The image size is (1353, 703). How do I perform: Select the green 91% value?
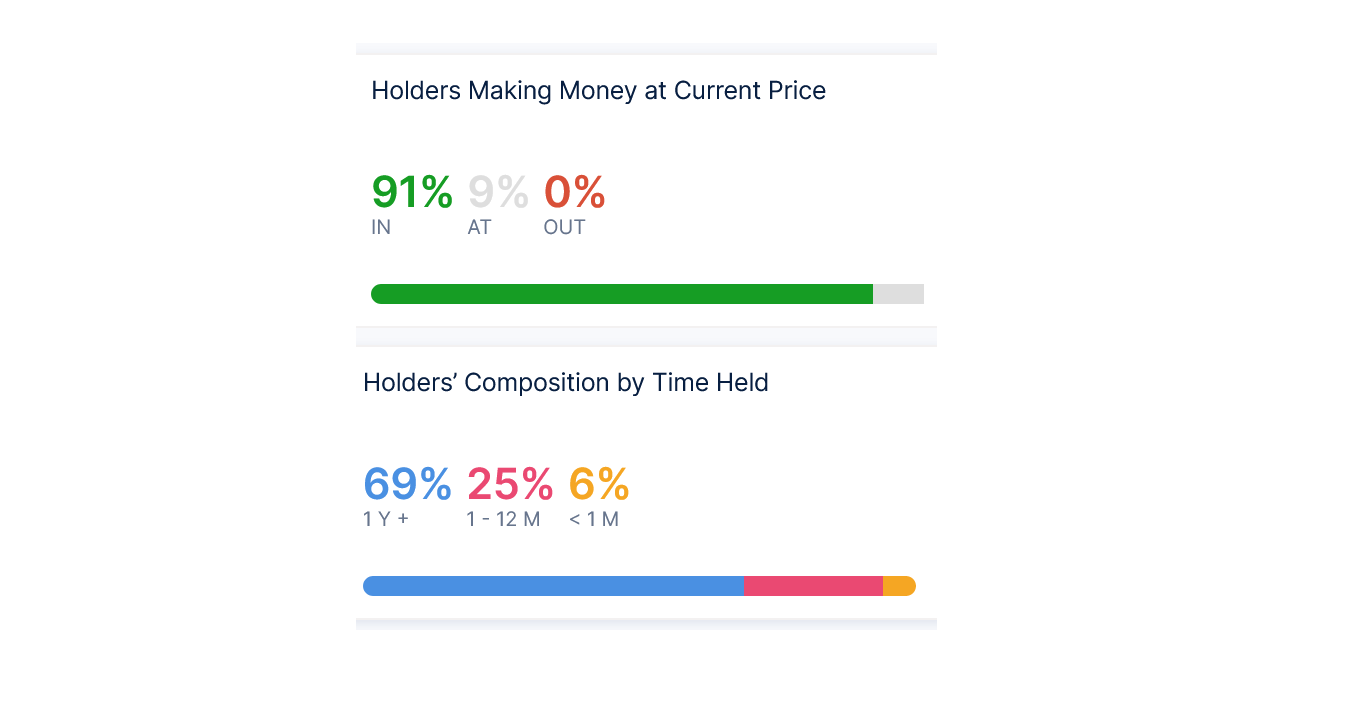[411, 192]
